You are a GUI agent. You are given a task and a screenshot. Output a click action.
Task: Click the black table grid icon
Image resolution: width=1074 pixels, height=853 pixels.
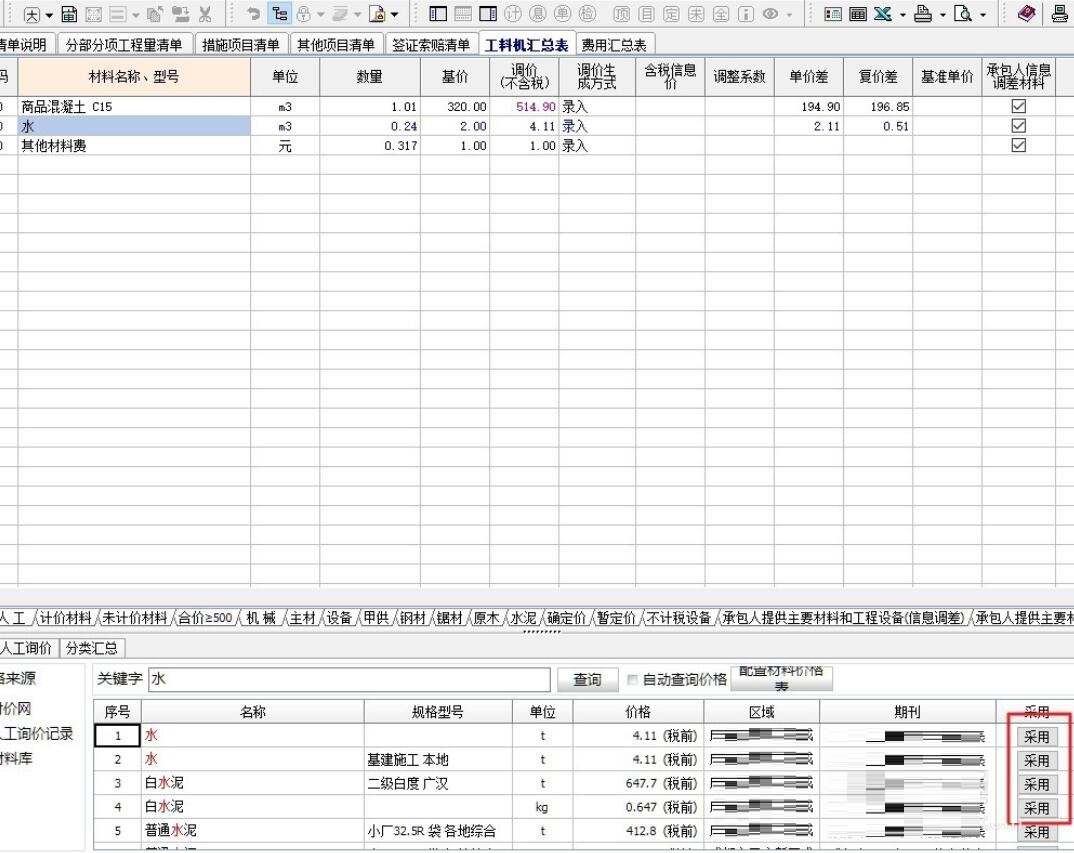pos(858,14)
